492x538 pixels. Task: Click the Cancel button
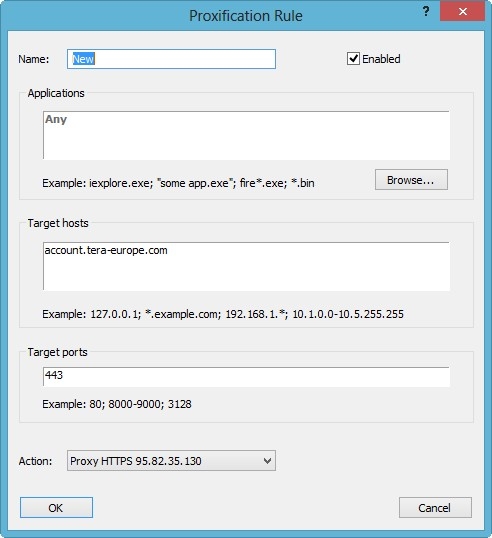(x=435, y=507)
